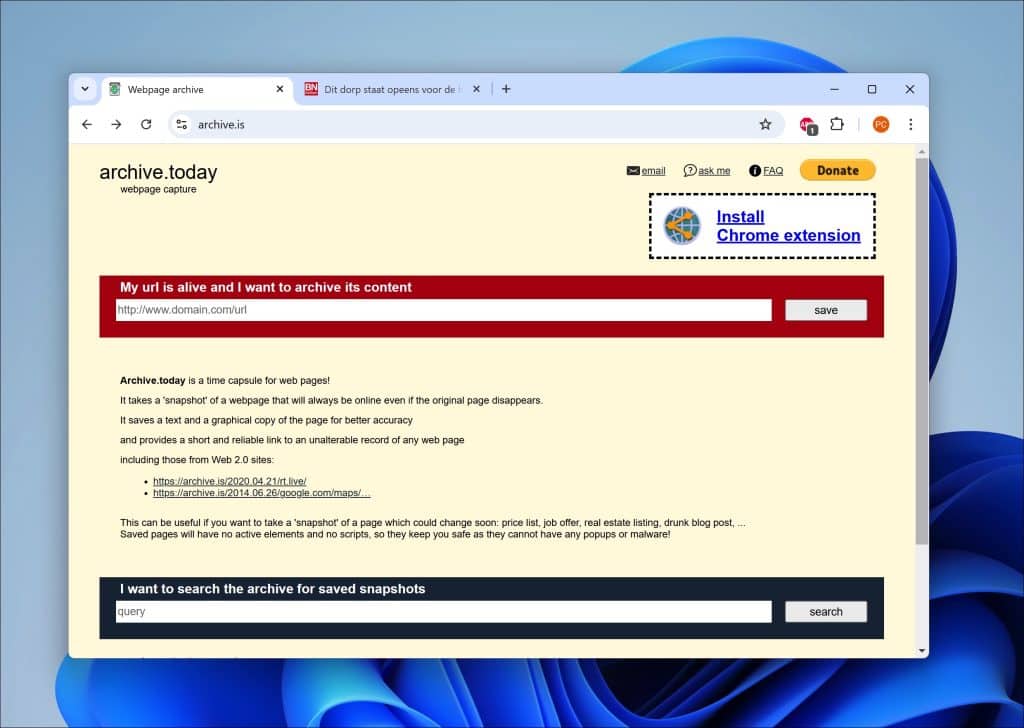The height and width of the screenshot is (728, 1024).
Task: Click the info icon beside FAQ
Action: point(755,170)
